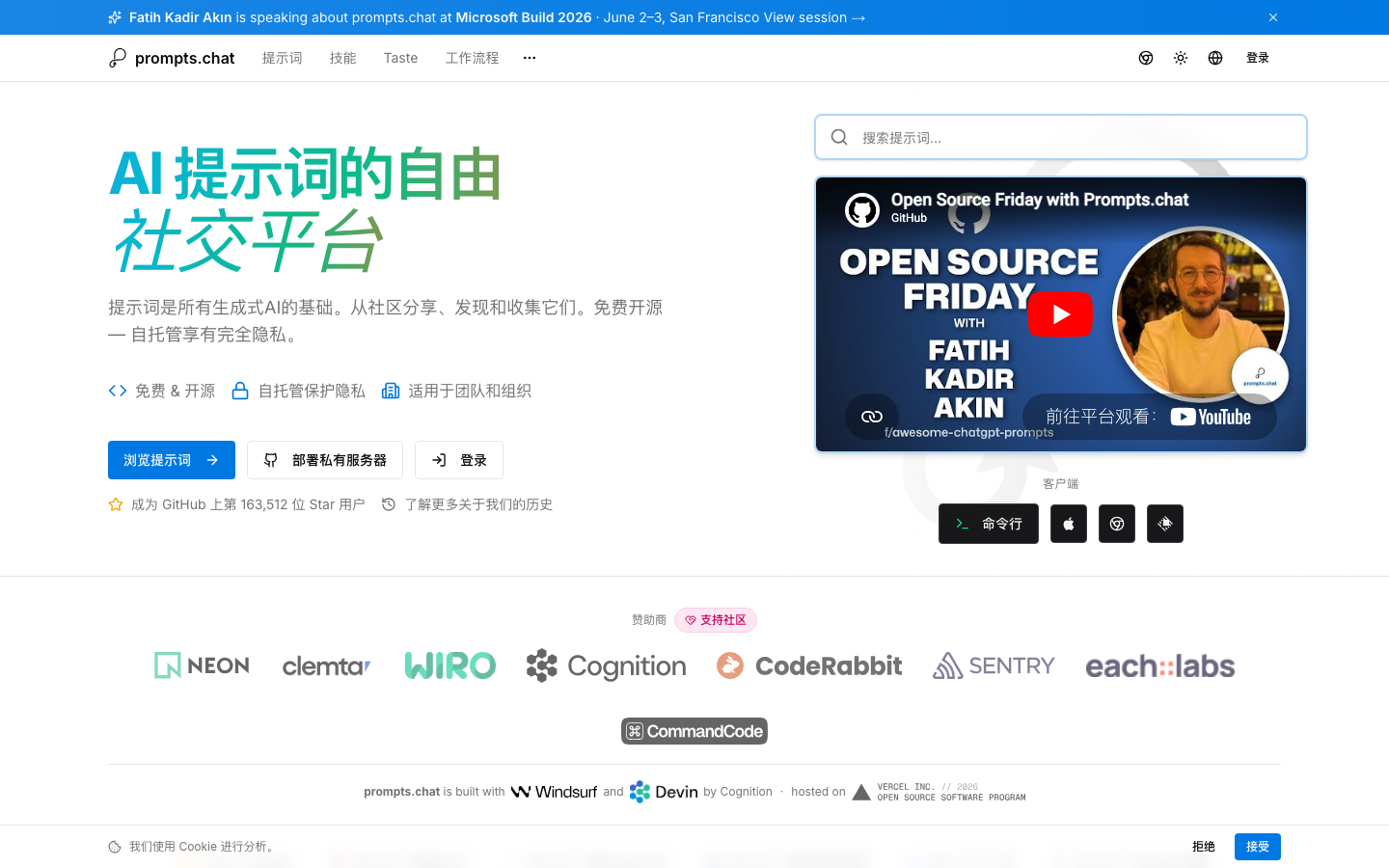Image resolution: width=1389 pixels, height=868 pixels.
Task: Open the 技能 nav menu item
Action: (343, 58)
